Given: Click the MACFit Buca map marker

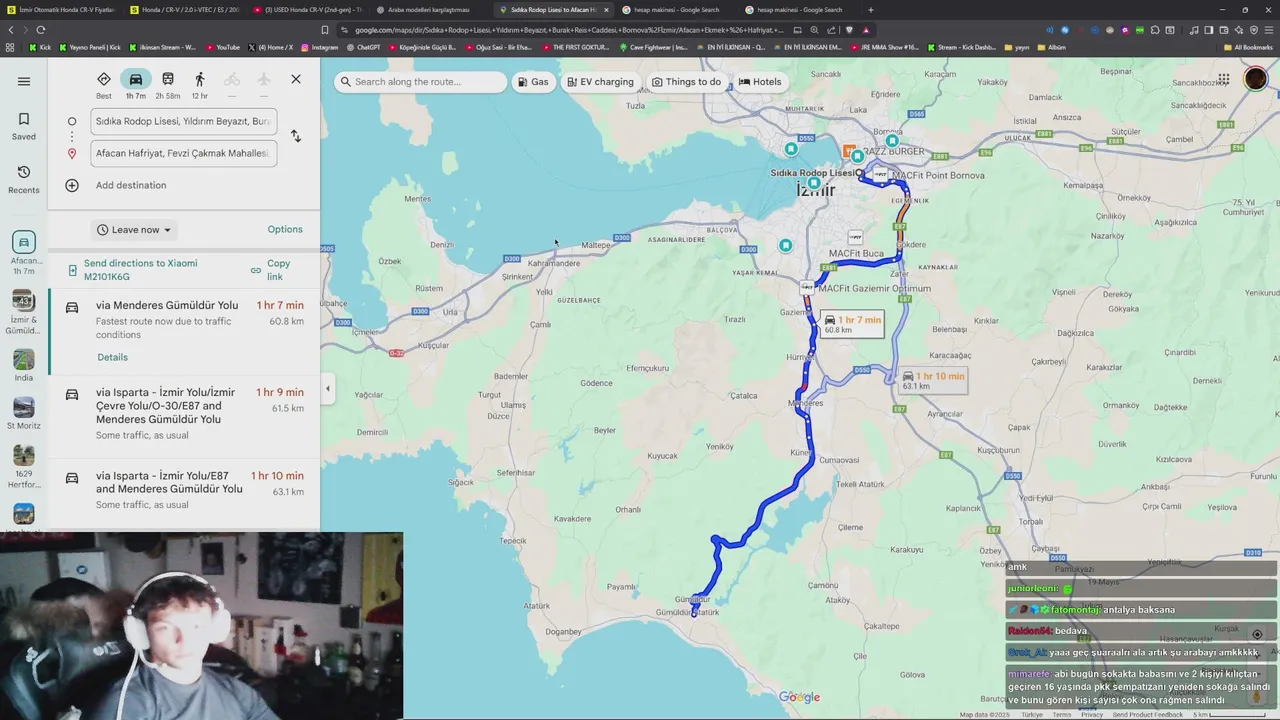Looking at the screenshot, I should [x=855, y=238].
